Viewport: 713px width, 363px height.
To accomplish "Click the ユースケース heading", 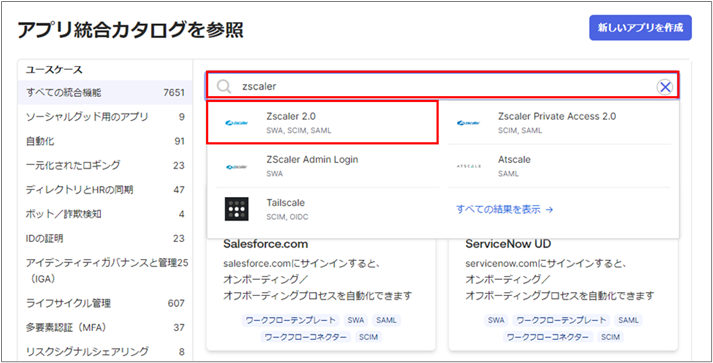I will tap(54, 70).
